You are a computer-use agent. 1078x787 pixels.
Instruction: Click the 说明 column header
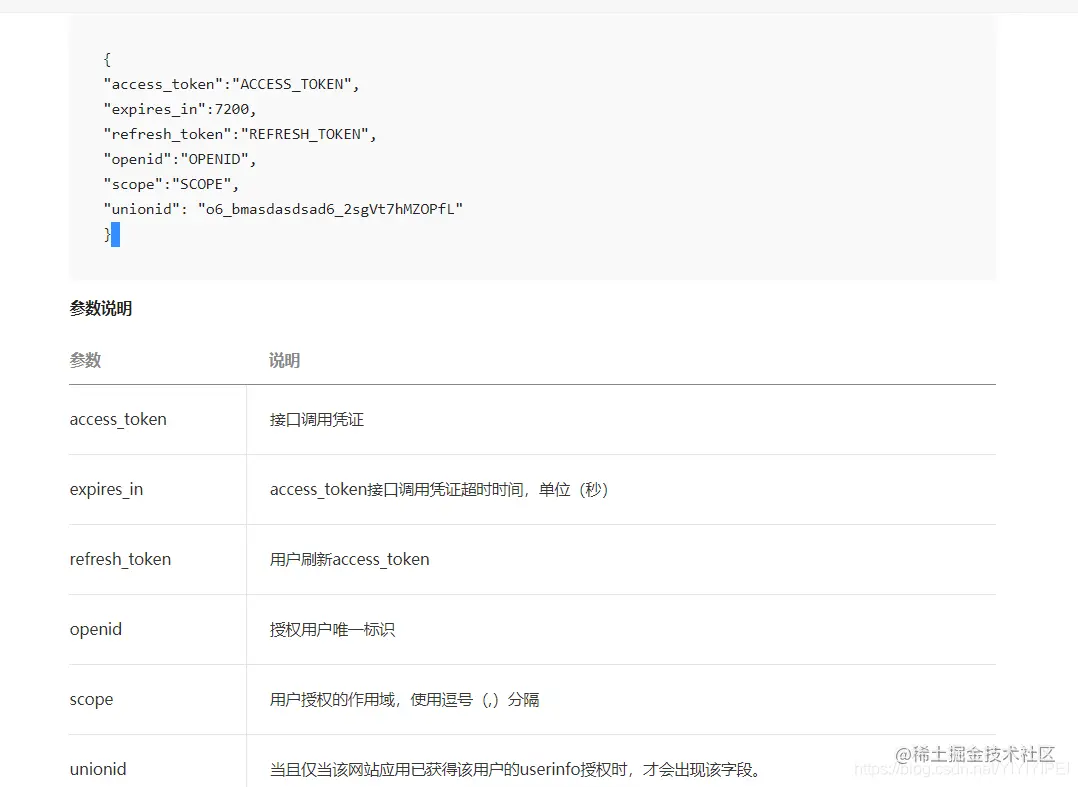tap(284, 359)
